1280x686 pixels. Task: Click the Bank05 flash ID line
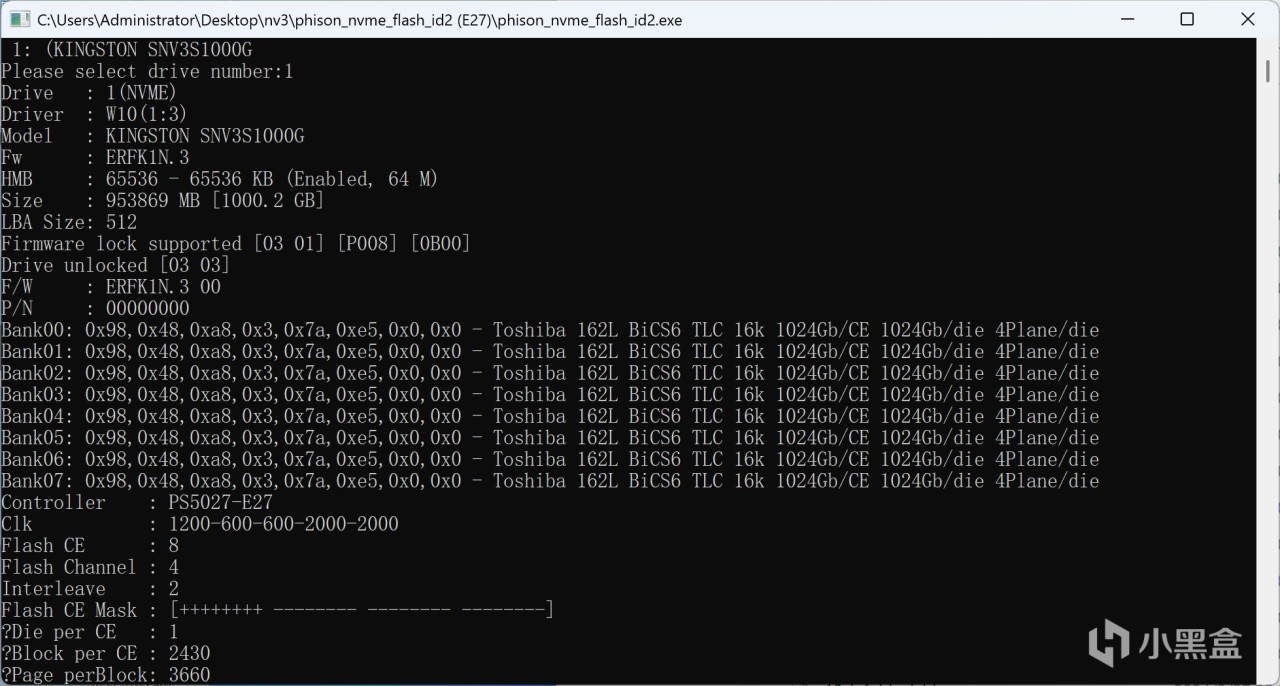tap(550, 437)
